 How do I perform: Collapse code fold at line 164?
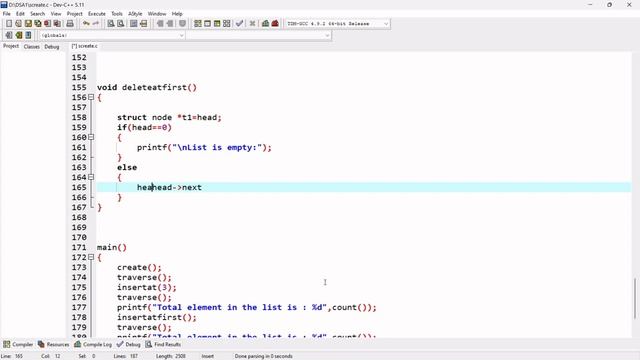tap(91, 178)
